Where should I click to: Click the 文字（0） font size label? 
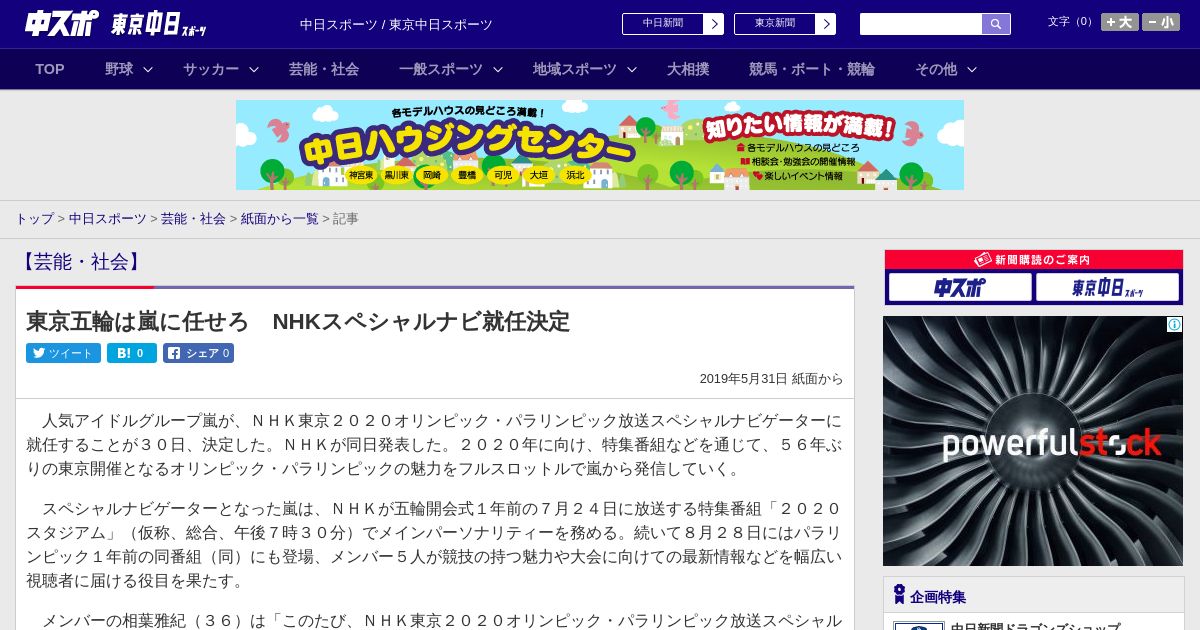(1071, 22)
